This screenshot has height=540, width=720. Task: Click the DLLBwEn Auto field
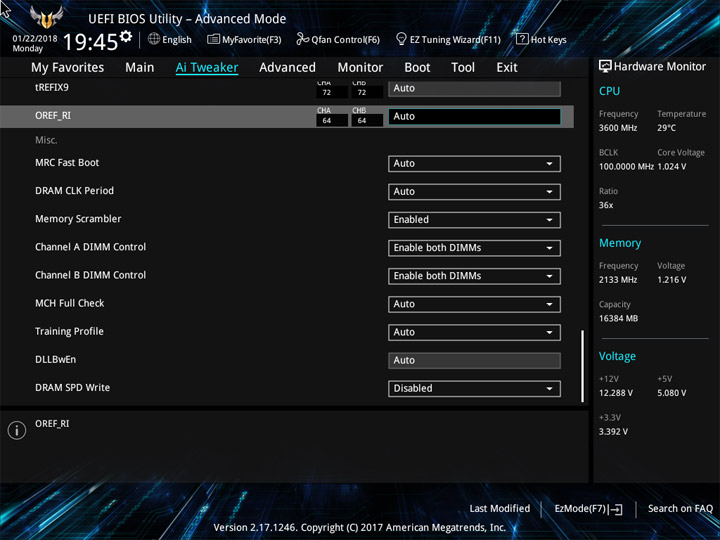coord(474,360)
